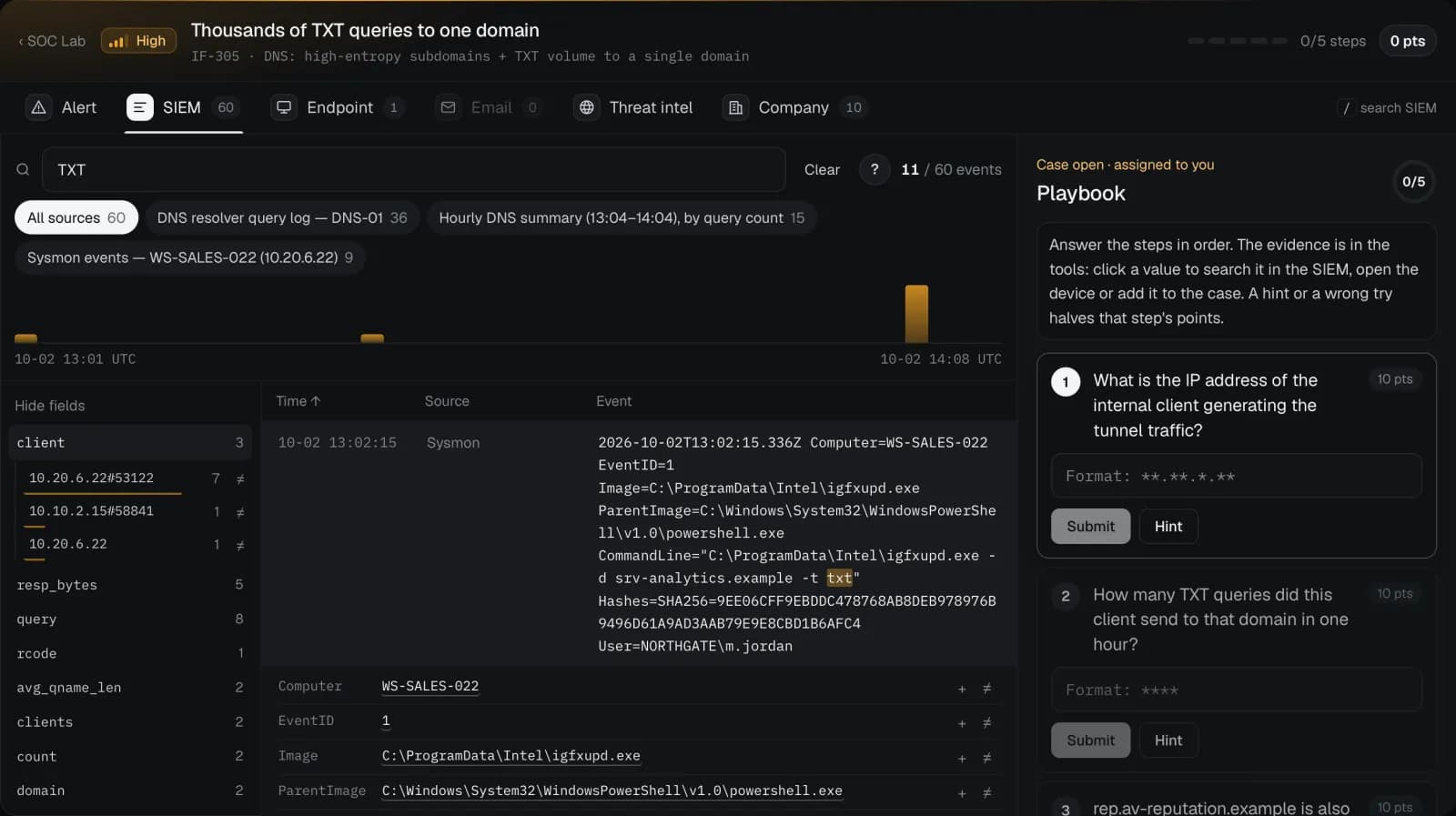
Task: Click the Sysmon event row at 13:02:15
Action: pos(639,544)
